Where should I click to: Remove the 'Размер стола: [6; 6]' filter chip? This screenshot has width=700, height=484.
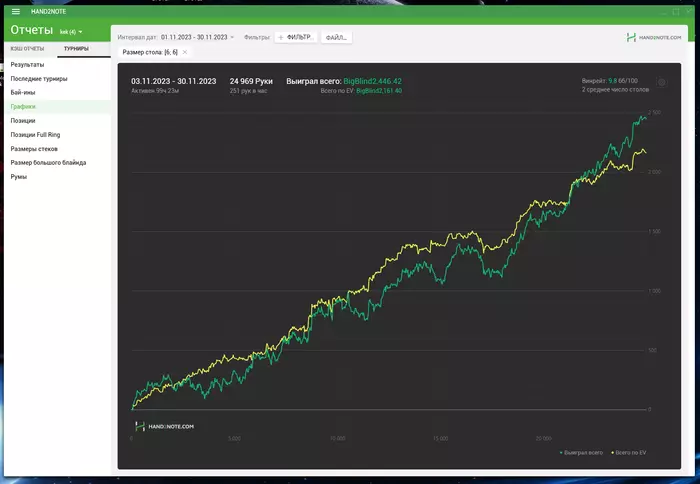tap(185, 52)
